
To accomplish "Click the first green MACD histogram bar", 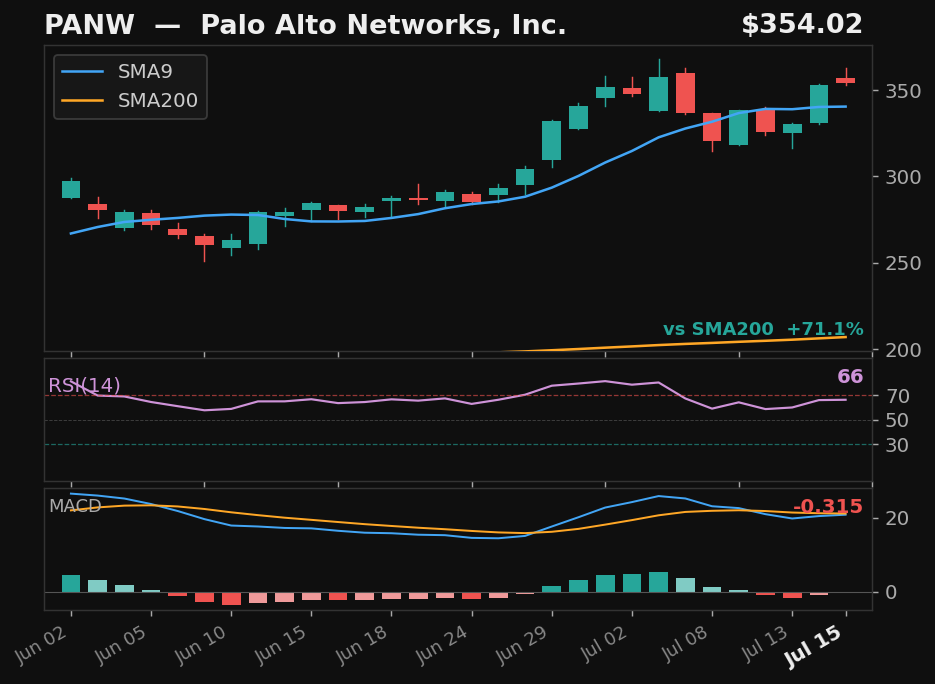I will pyautogui.click(x=71, y=584).
